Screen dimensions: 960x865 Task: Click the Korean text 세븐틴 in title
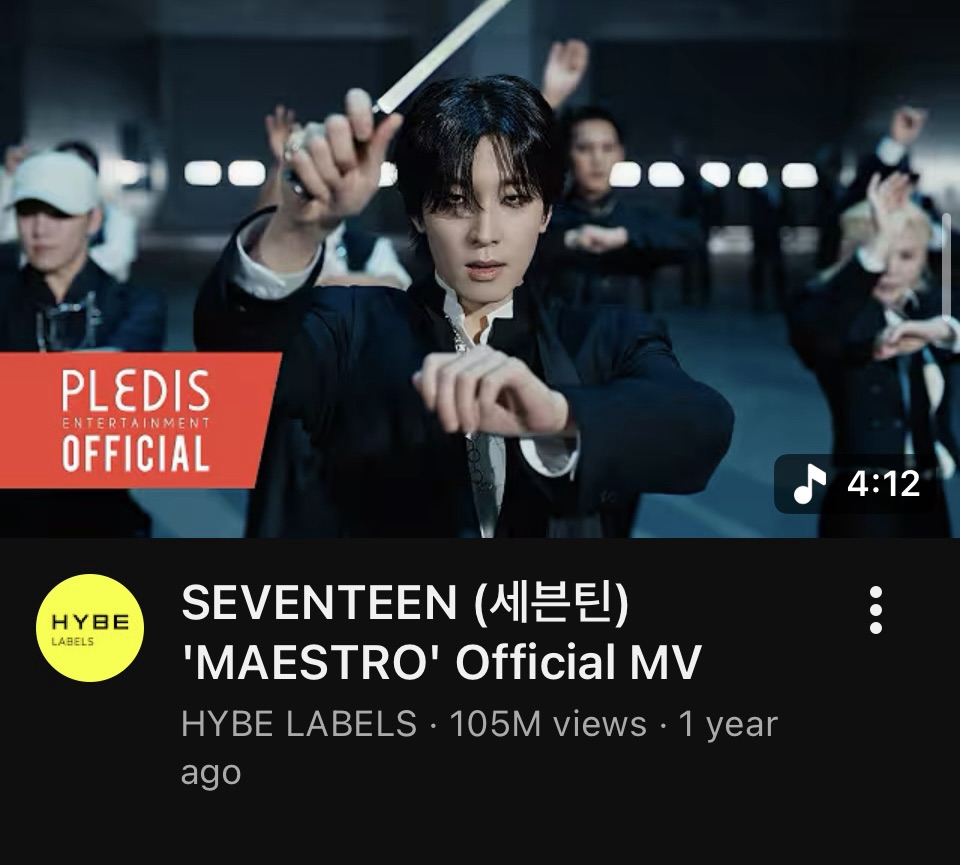pyautogui.click(x=550, y=602)
